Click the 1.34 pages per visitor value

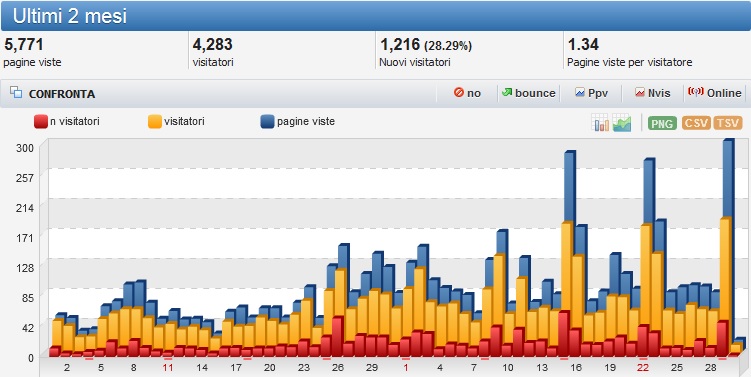583,45
